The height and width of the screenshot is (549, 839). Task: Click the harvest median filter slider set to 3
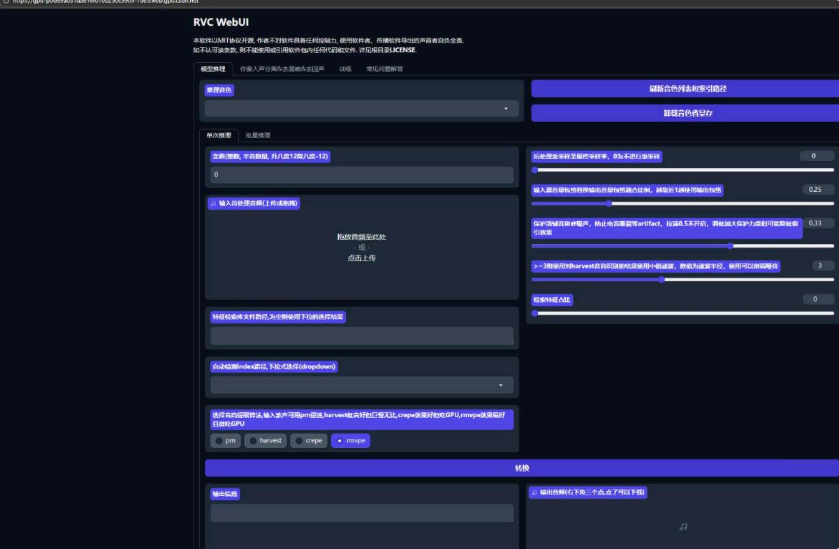(x=683, y=280)
